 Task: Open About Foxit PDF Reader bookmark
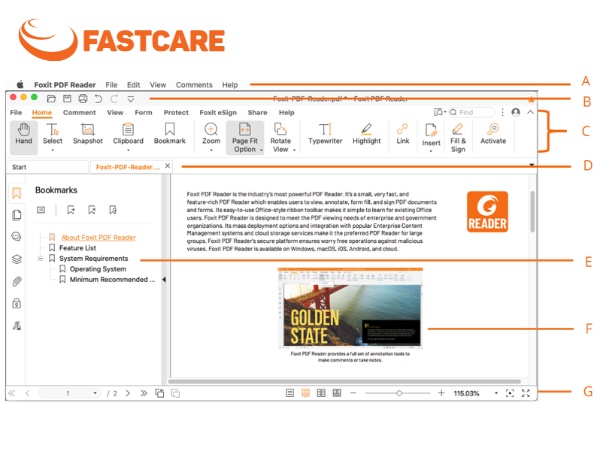click(x=99, y=237)
